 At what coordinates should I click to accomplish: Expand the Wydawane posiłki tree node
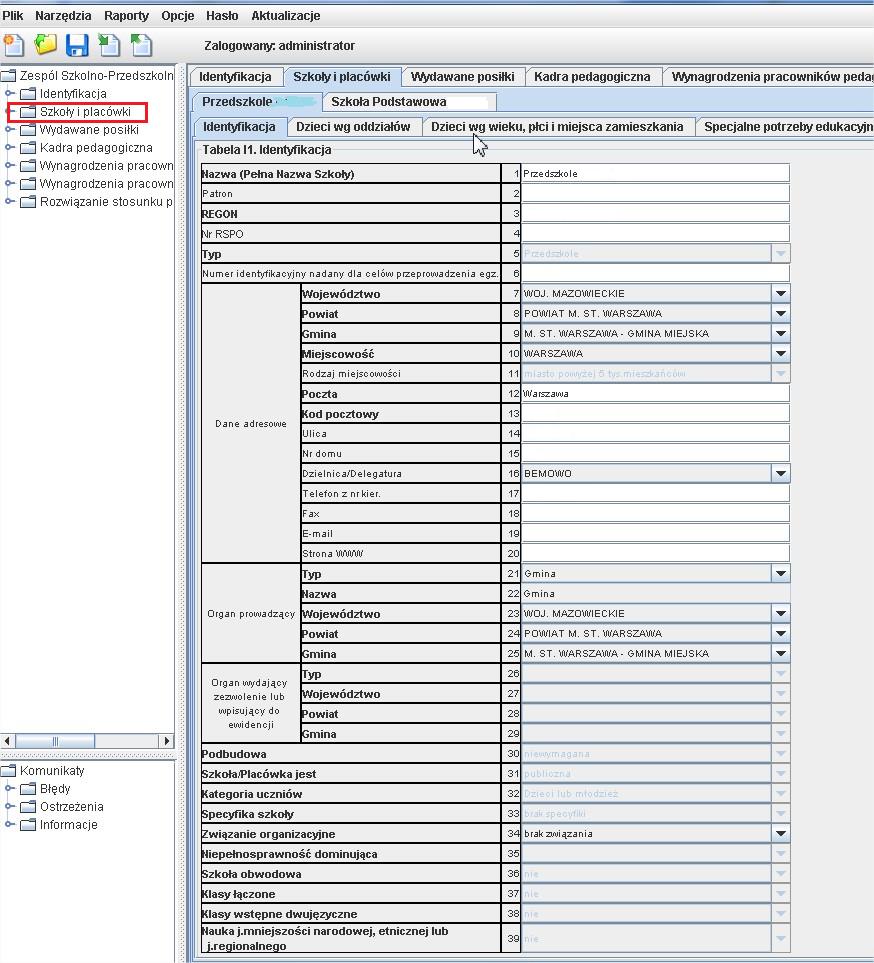(x=9, y=130)
